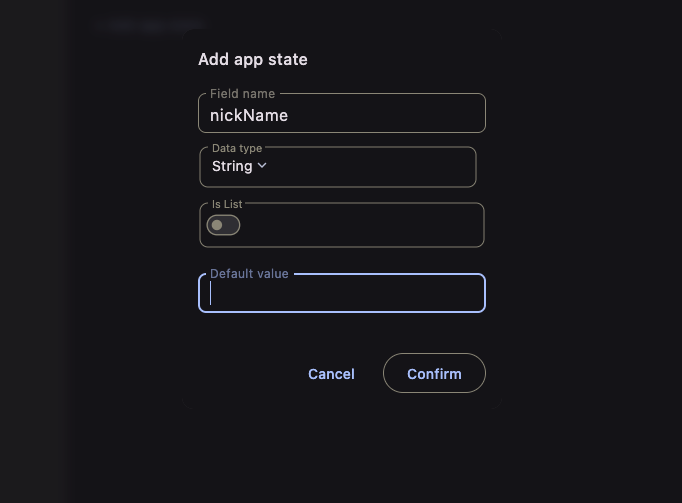
Task: Cancel the Add app state dialog
Action: [x=331, y=374]
